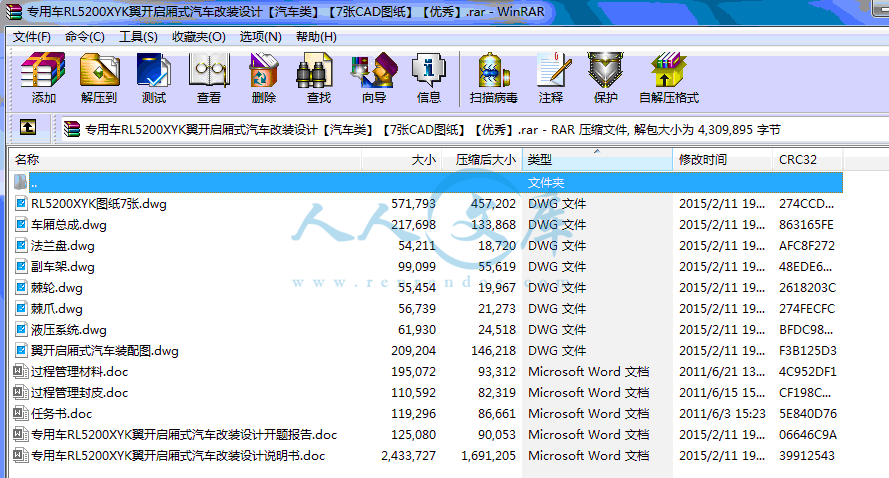This screenshot has height=478, width=889.
Task: Click the DWG icon for RL5200XYK图纸7张.dwg
Action: [x=21, y=204]
